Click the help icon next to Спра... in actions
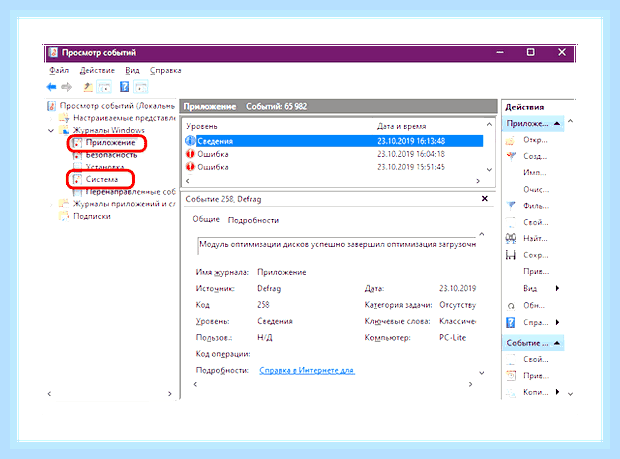 click(511, 323)
